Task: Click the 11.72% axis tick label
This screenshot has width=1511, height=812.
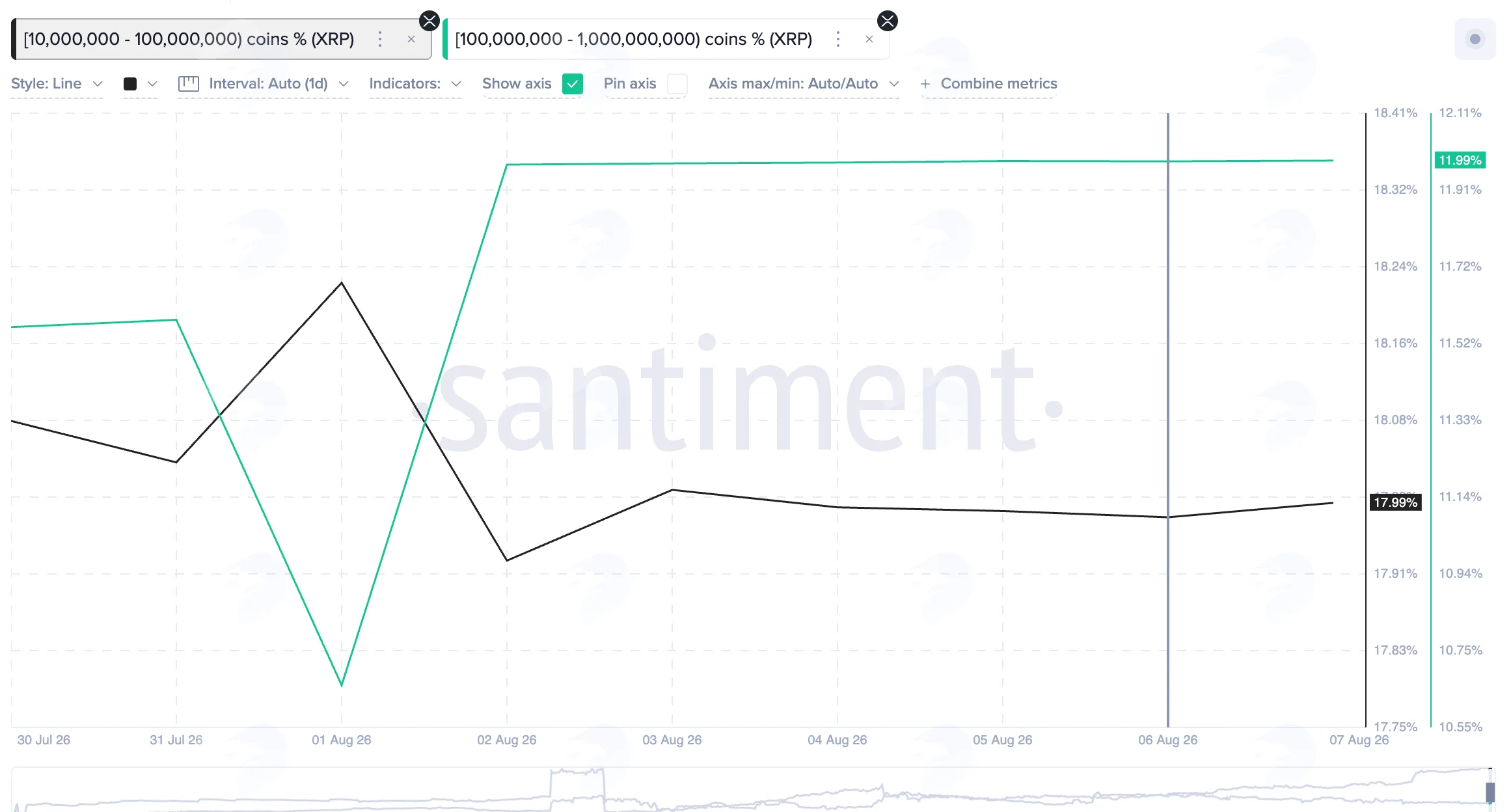Action: pos(1460,267)
